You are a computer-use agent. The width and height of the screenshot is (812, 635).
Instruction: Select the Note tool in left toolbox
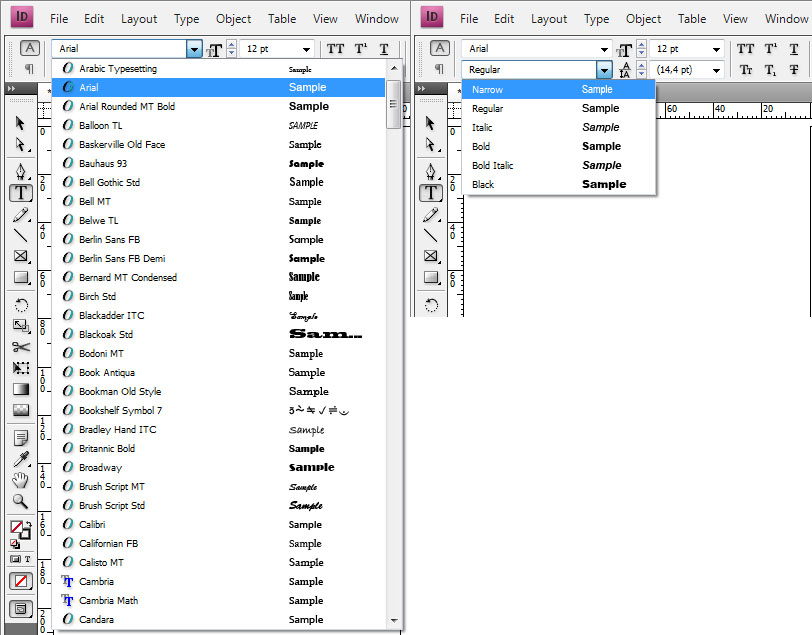click(x=20, y=438)
